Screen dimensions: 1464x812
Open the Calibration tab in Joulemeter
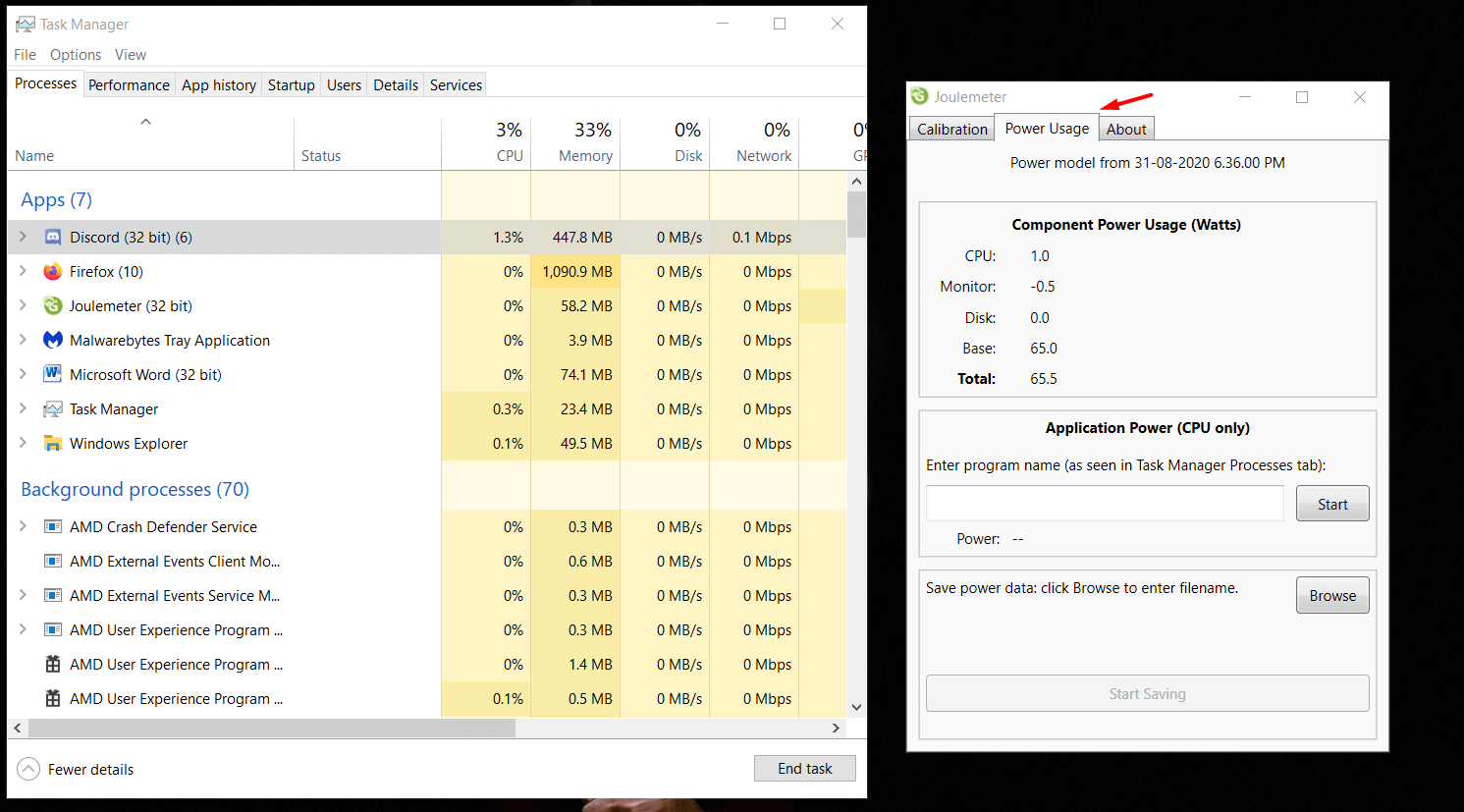click(951, 130)
